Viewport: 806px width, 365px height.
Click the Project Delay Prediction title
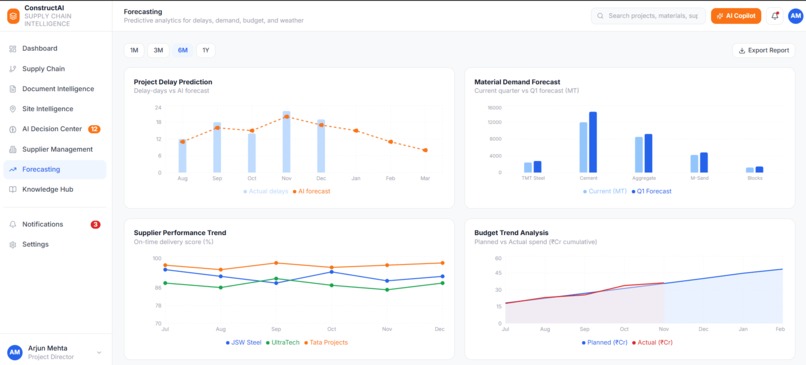[x=173, y=82]
